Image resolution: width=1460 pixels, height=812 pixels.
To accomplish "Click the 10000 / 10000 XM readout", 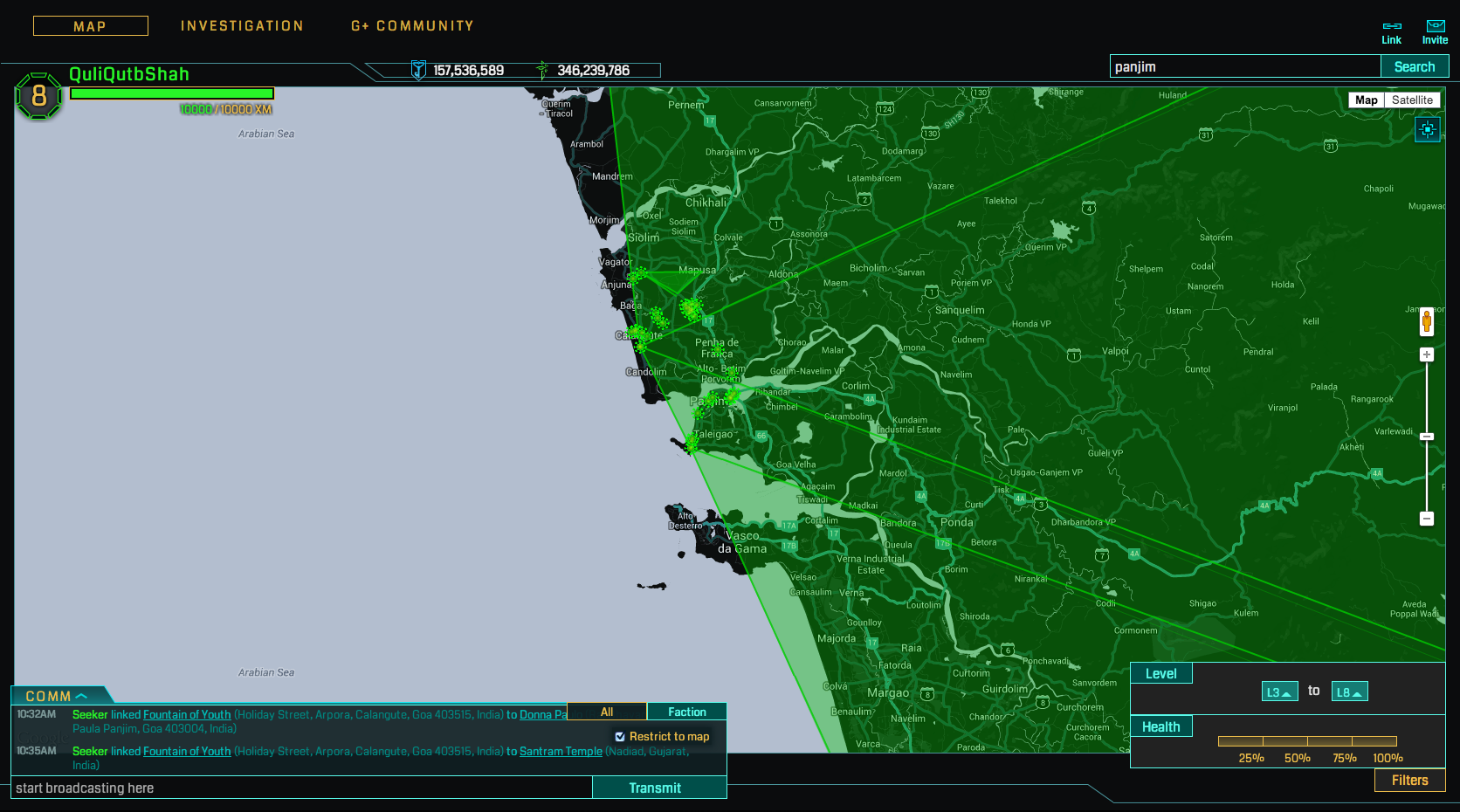I will [x=226, y=110].
